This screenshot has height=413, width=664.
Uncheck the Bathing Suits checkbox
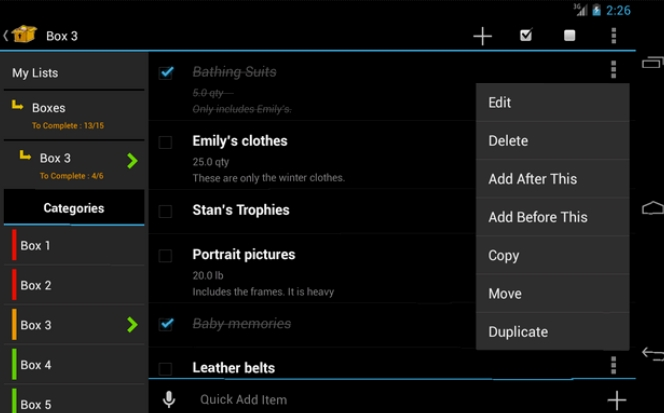166,72
